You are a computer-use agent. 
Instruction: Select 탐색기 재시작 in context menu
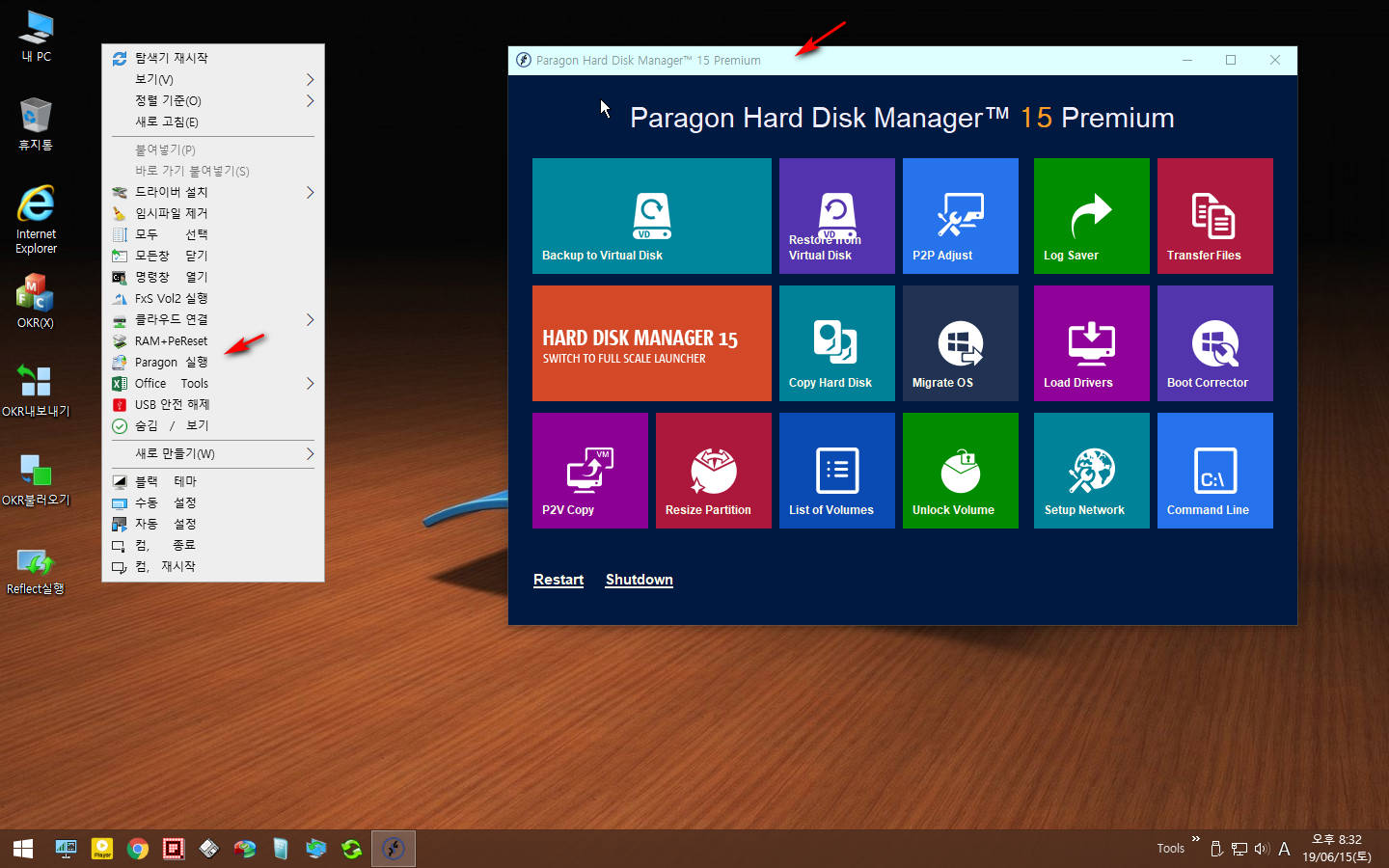pos(213,58)
